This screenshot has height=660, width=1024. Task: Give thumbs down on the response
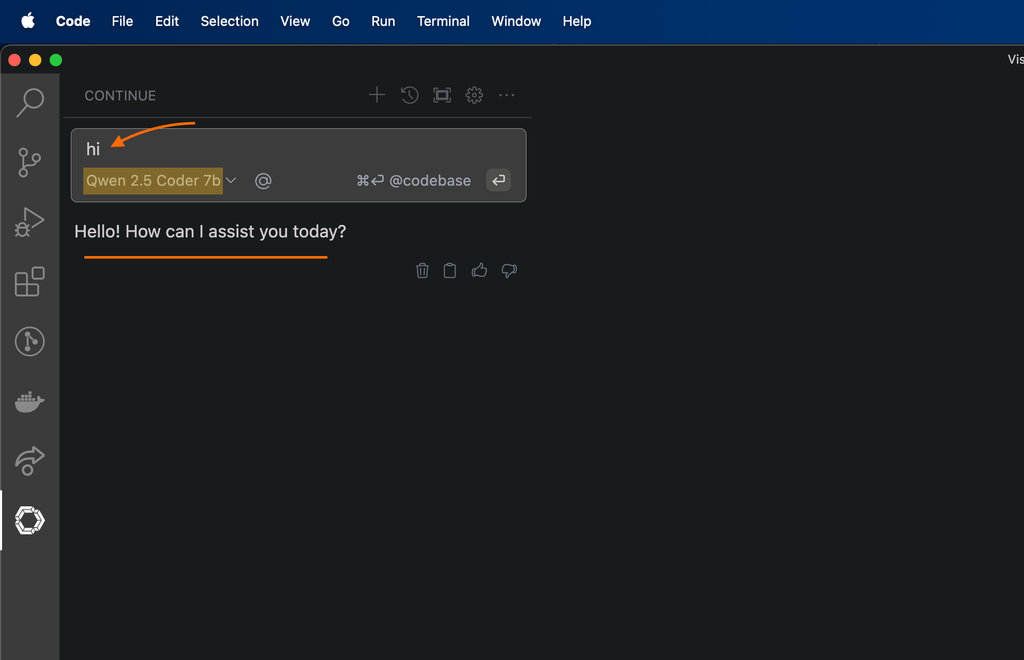point(509,270)
